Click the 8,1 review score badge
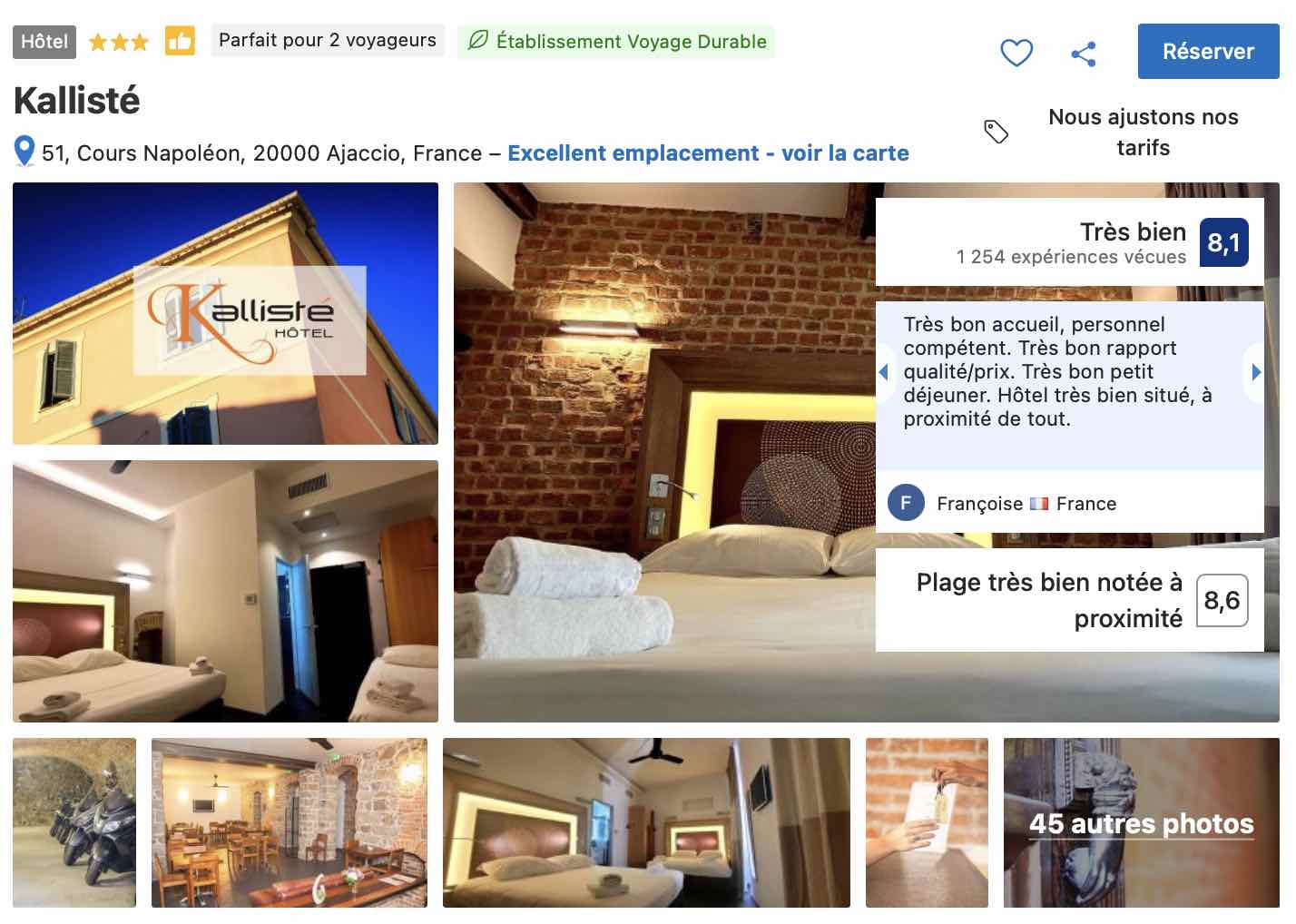Screen dimensions: 1296x924 click(1223, 242)
